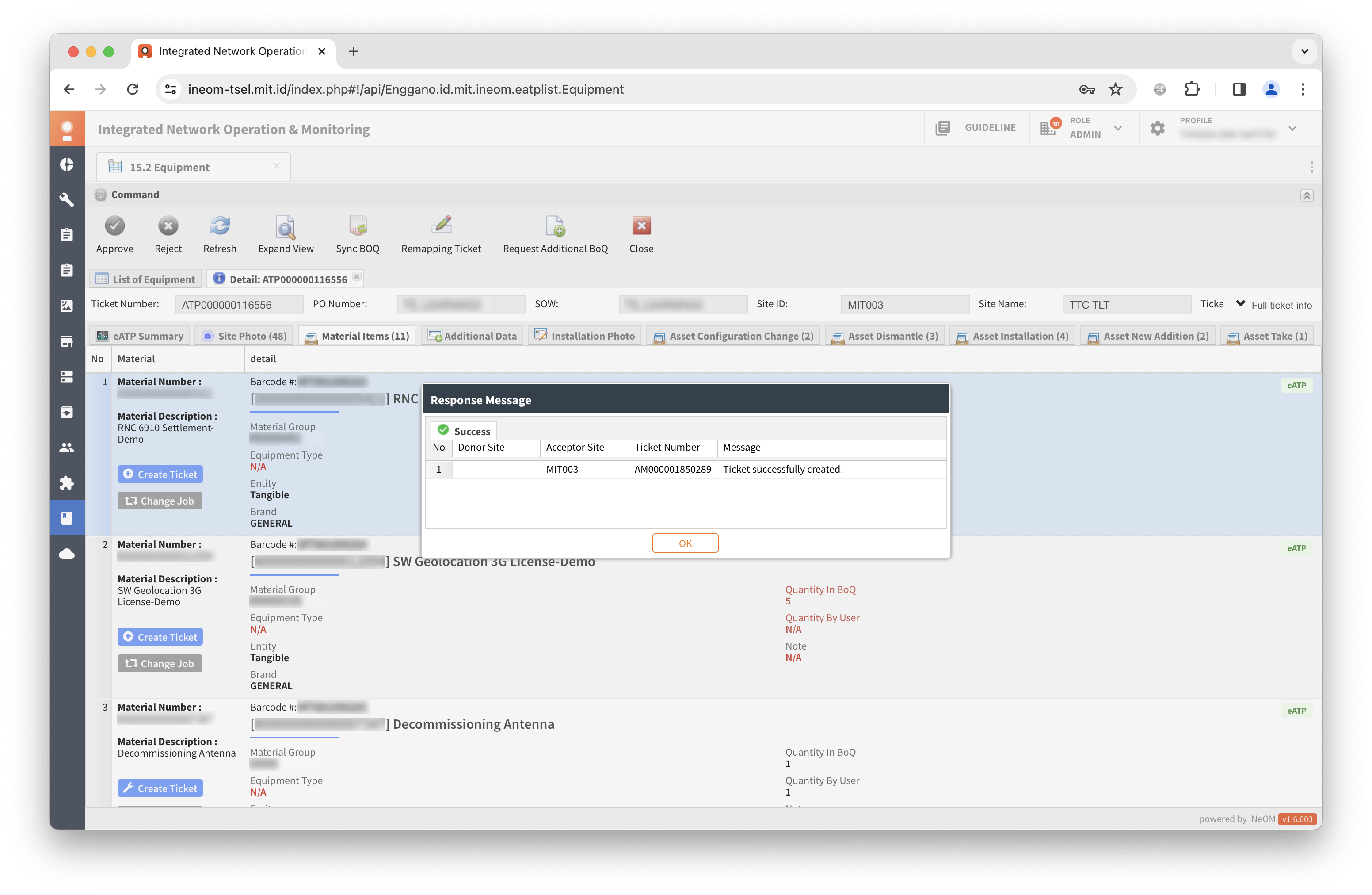Image resolution: width=1372 pixels, height=895 pixels.
Task: Click the Material column header
Action: (178, 359)
